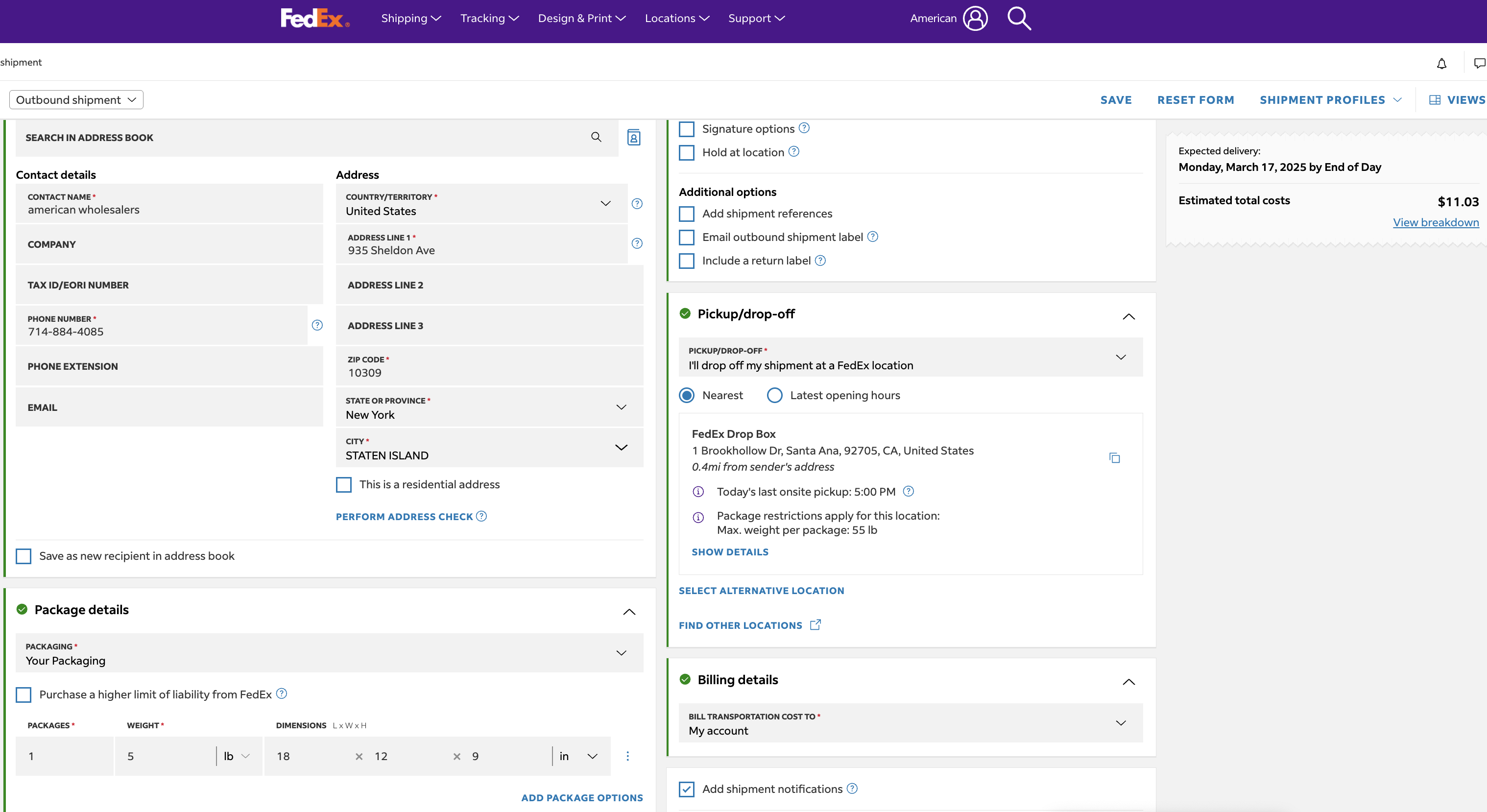Change weight unit from lb

pos(237,756)
